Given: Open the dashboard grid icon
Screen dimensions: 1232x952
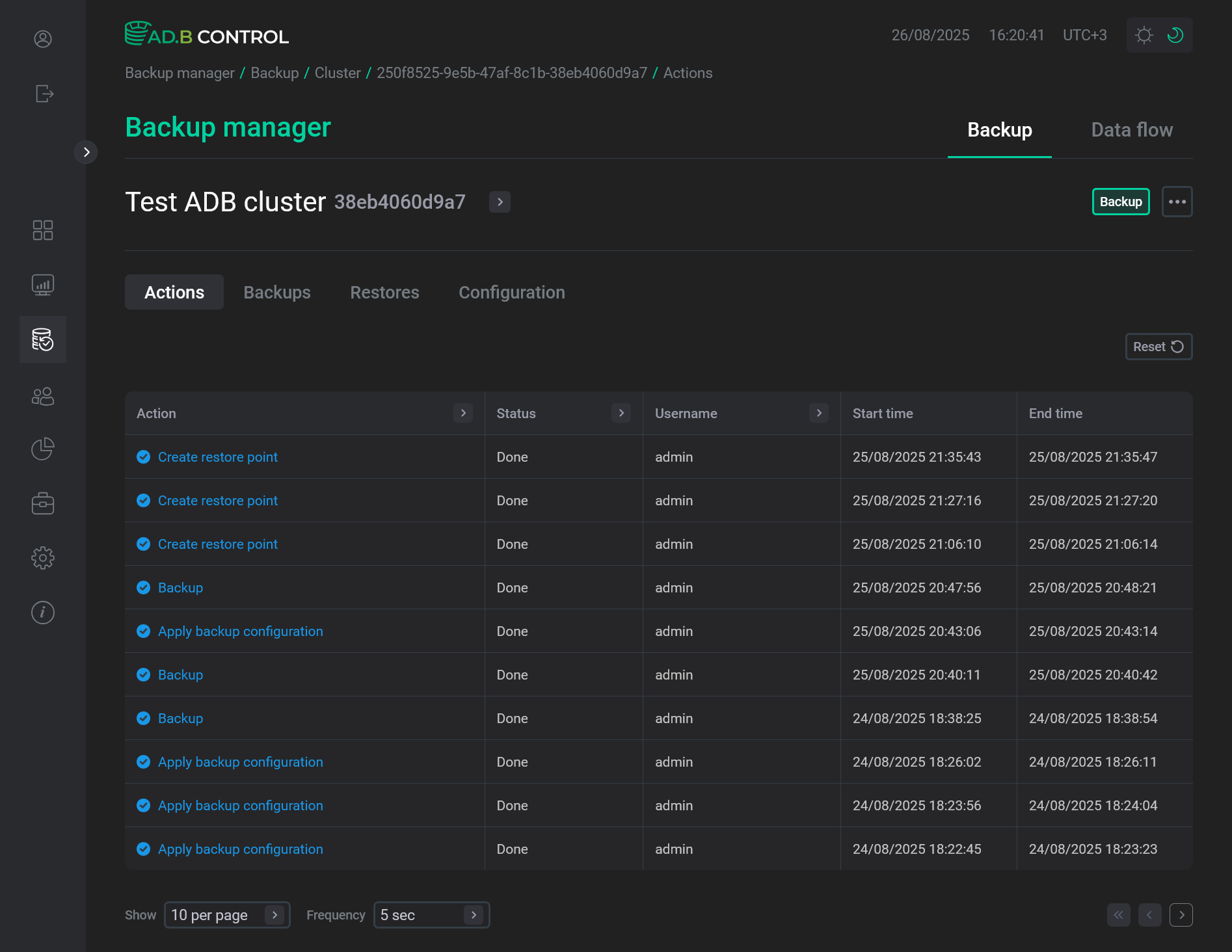Looking at the screenshot, I should pos(42,230).
